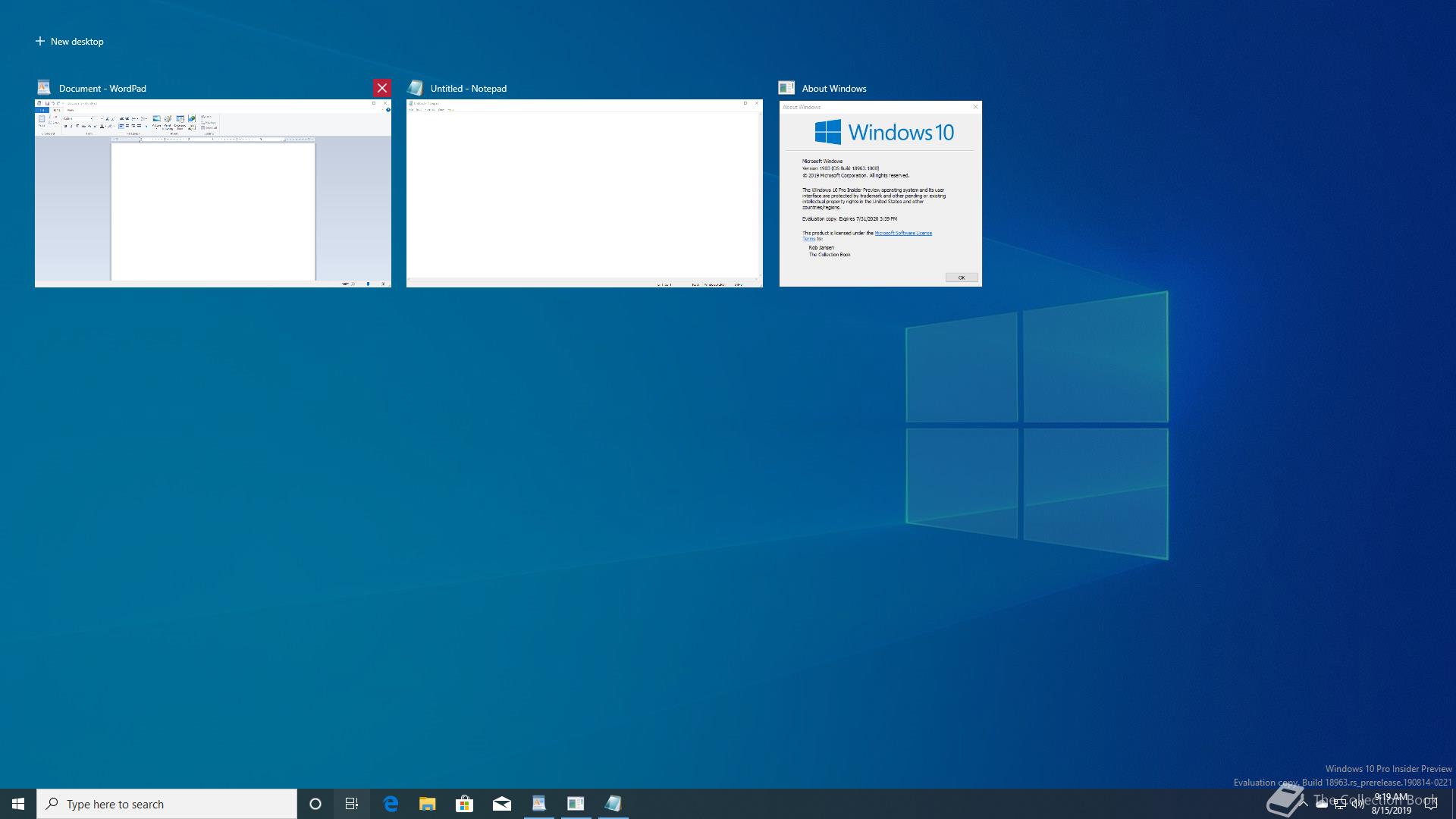Close the WordPad window via red X
1456x819 pixels.
[x=382, y=88]
